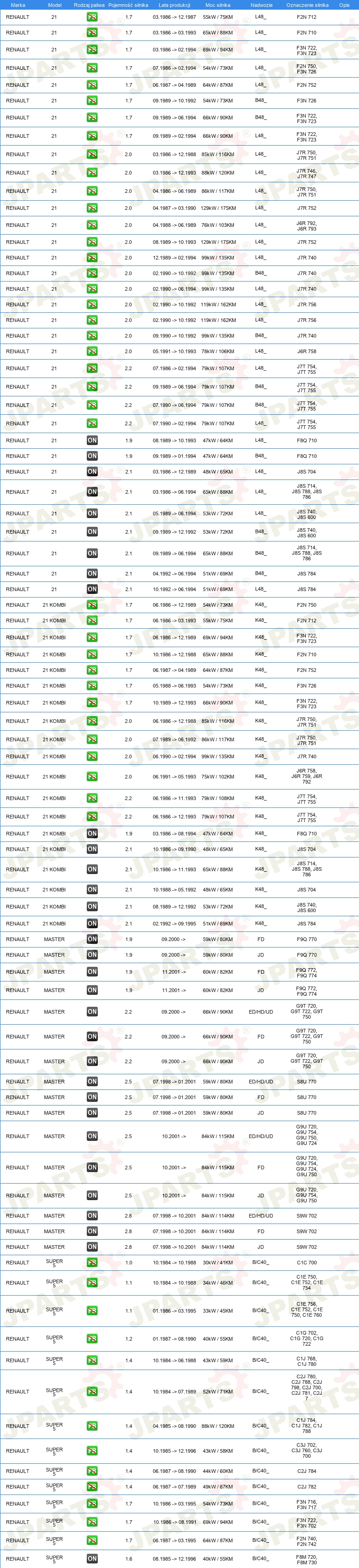Click the Moc silnika column header

pyautogui.click(x=218, y=5)
